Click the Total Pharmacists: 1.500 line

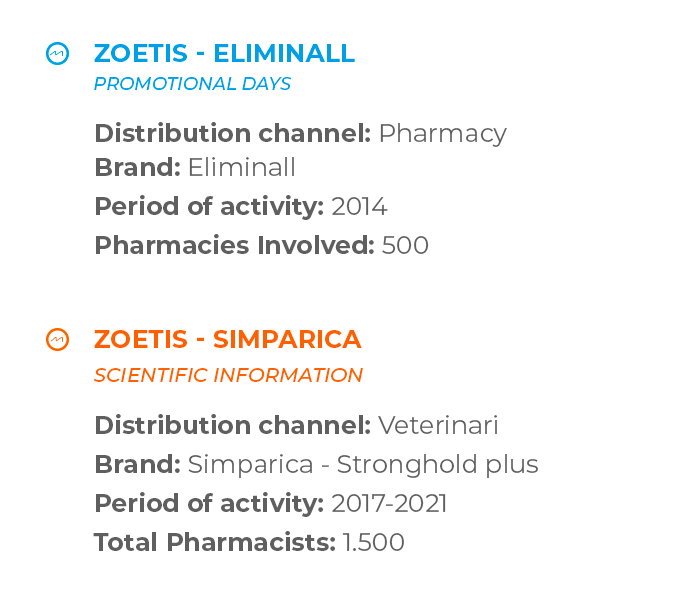tap(250, 543)
